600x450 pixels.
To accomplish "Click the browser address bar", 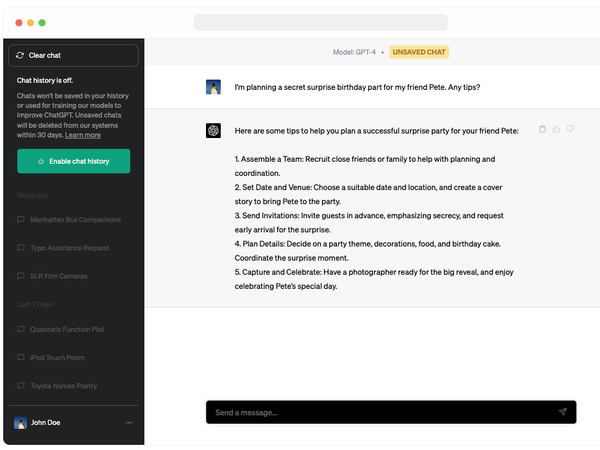I will pyautogui.click(x=320, y=22).
